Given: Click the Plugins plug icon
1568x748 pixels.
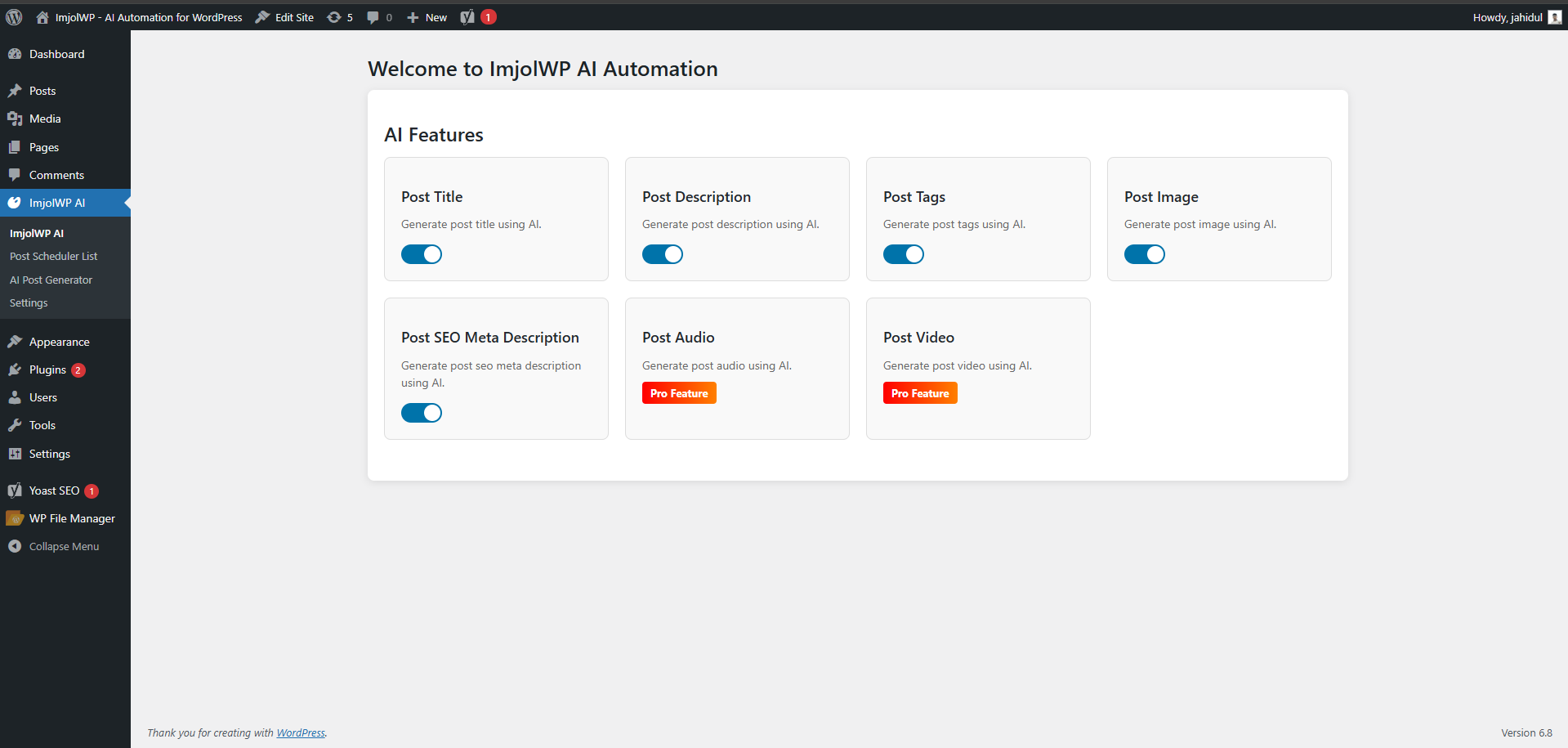Looking at the screenshot, I should [15, 370].
